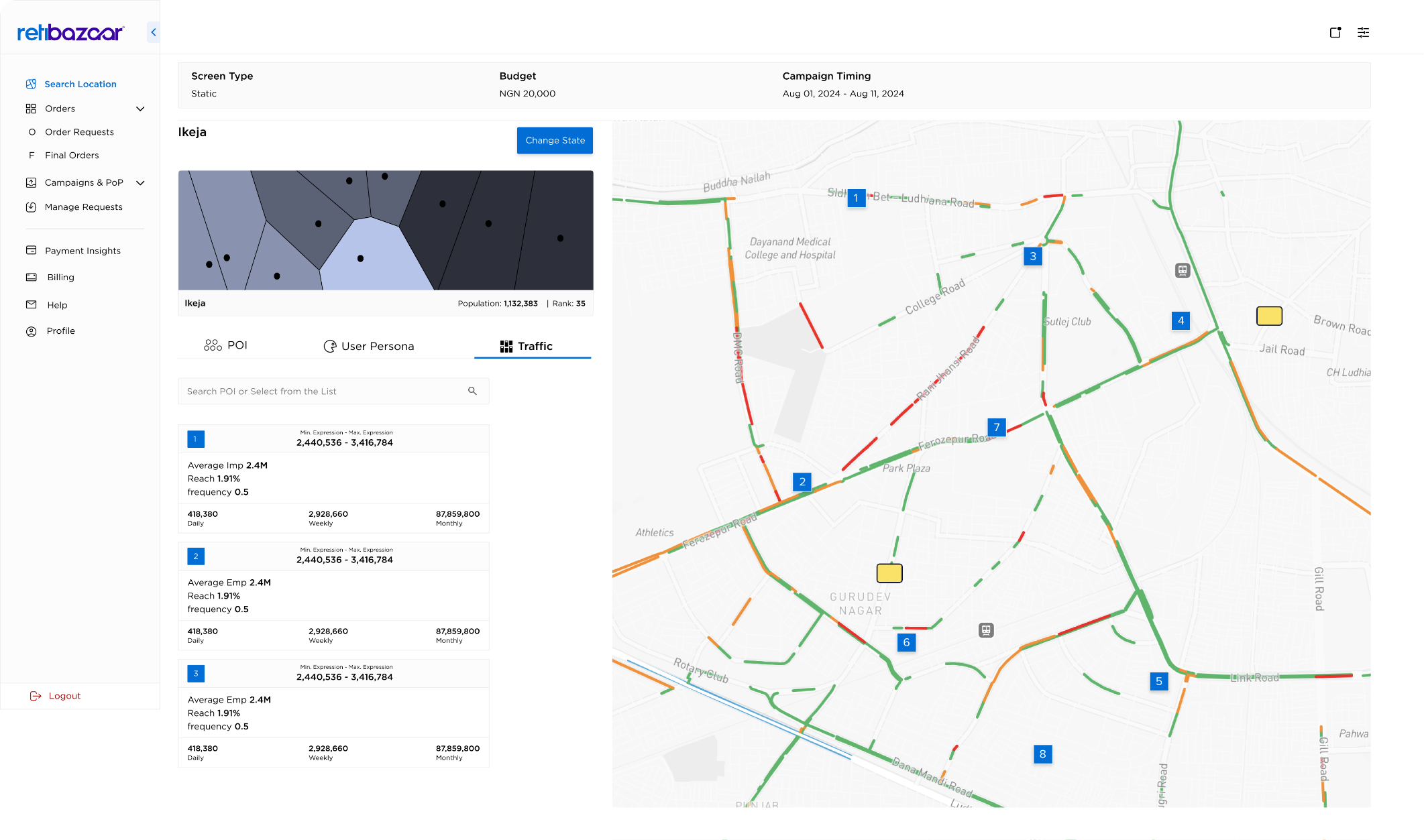Screen dimensions: 1424x840
Task: Click the retibazaar logo
Action: coord(70,32)
